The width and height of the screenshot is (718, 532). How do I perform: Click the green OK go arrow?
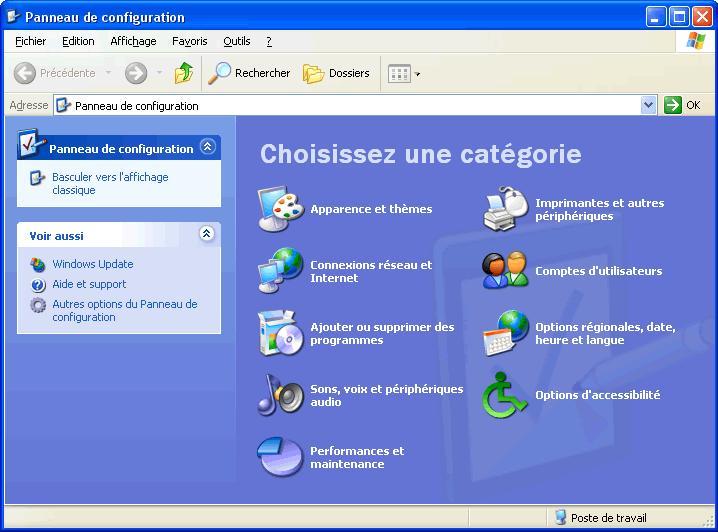coord(673,105)
